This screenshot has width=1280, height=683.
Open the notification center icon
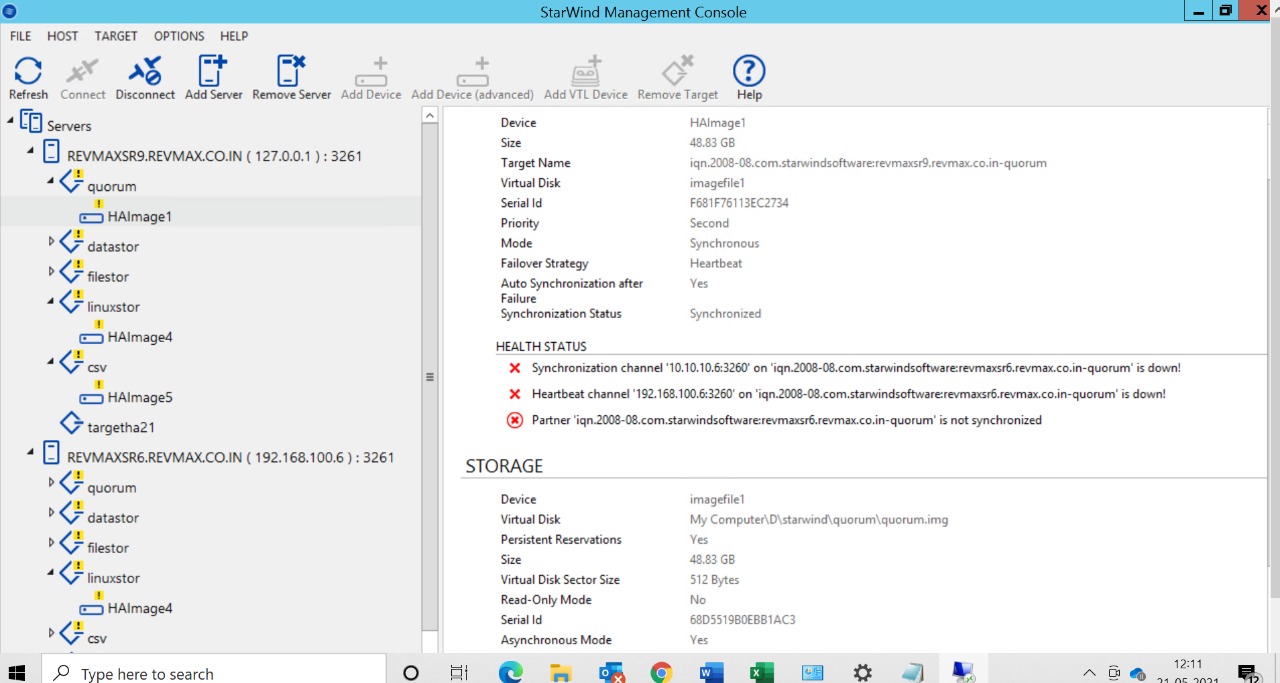point(1247,673)
